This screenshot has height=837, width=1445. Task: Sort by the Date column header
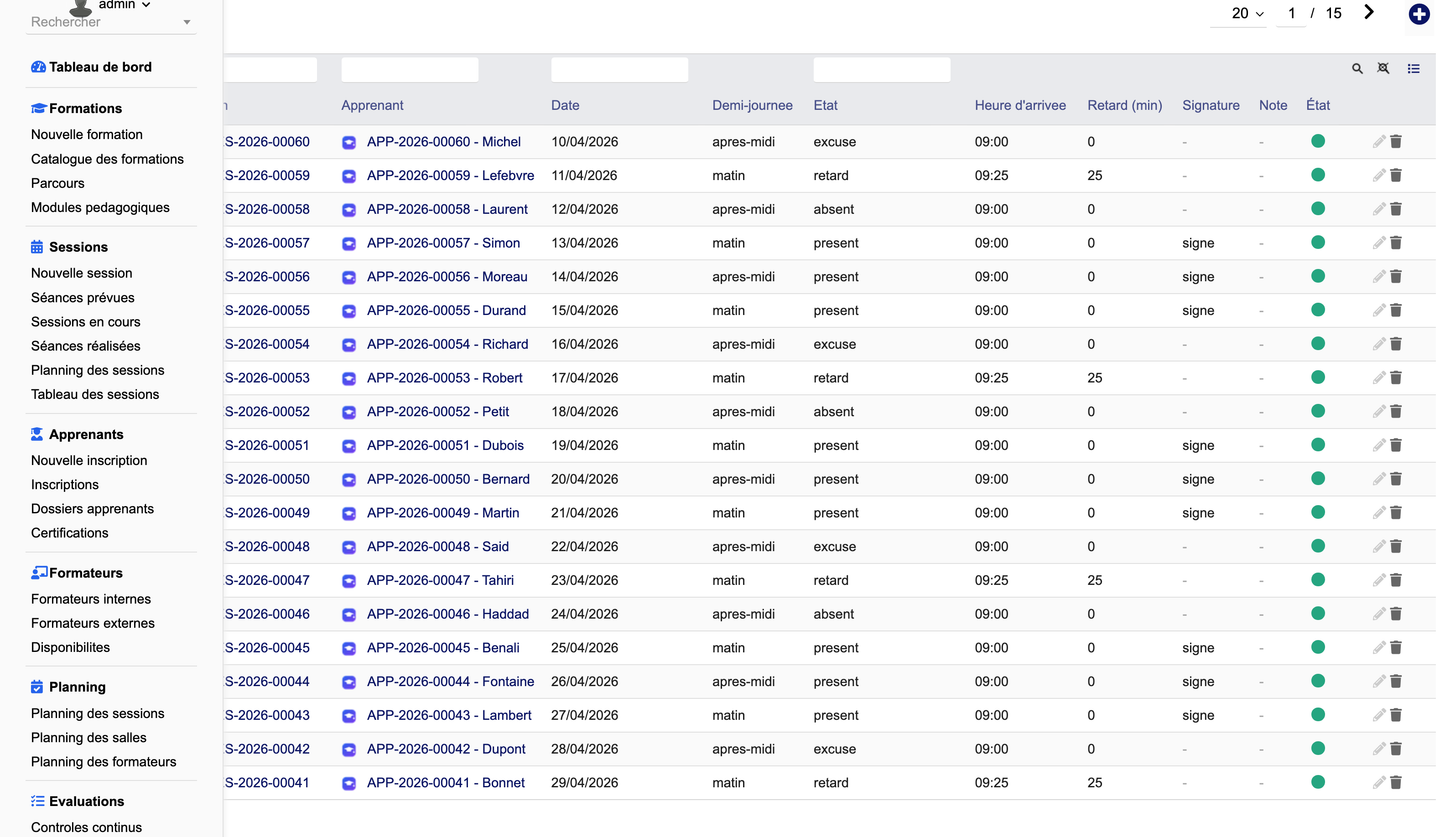coord(565,105)
